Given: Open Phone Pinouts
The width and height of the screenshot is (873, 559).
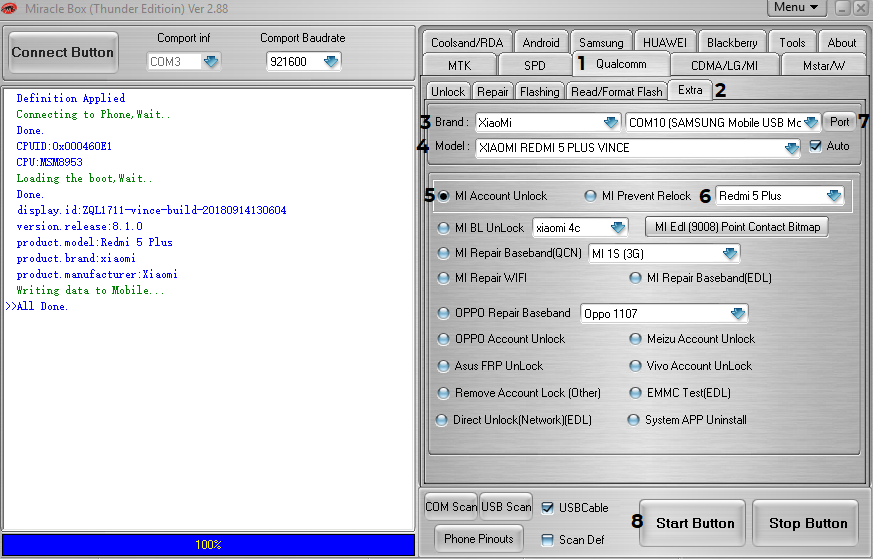Looking at the screenshot, I should click(479, 538).
